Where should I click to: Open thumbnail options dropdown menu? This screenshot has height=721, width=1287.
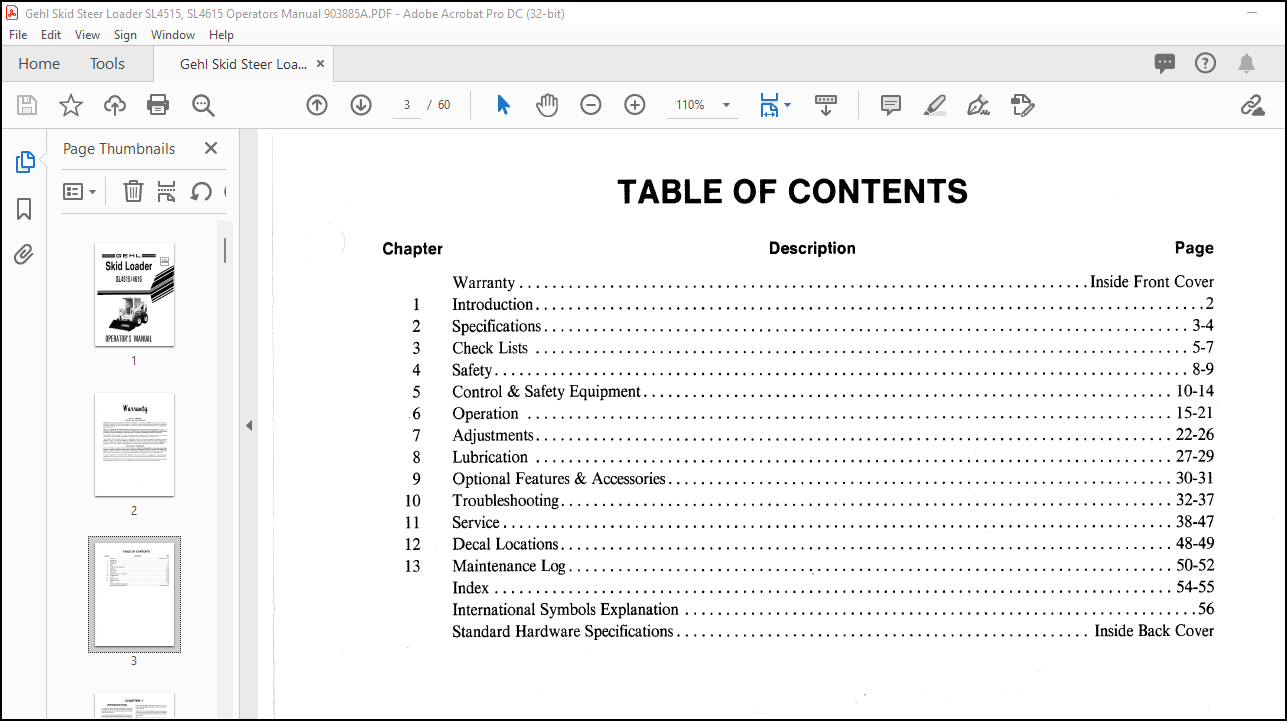80,191
